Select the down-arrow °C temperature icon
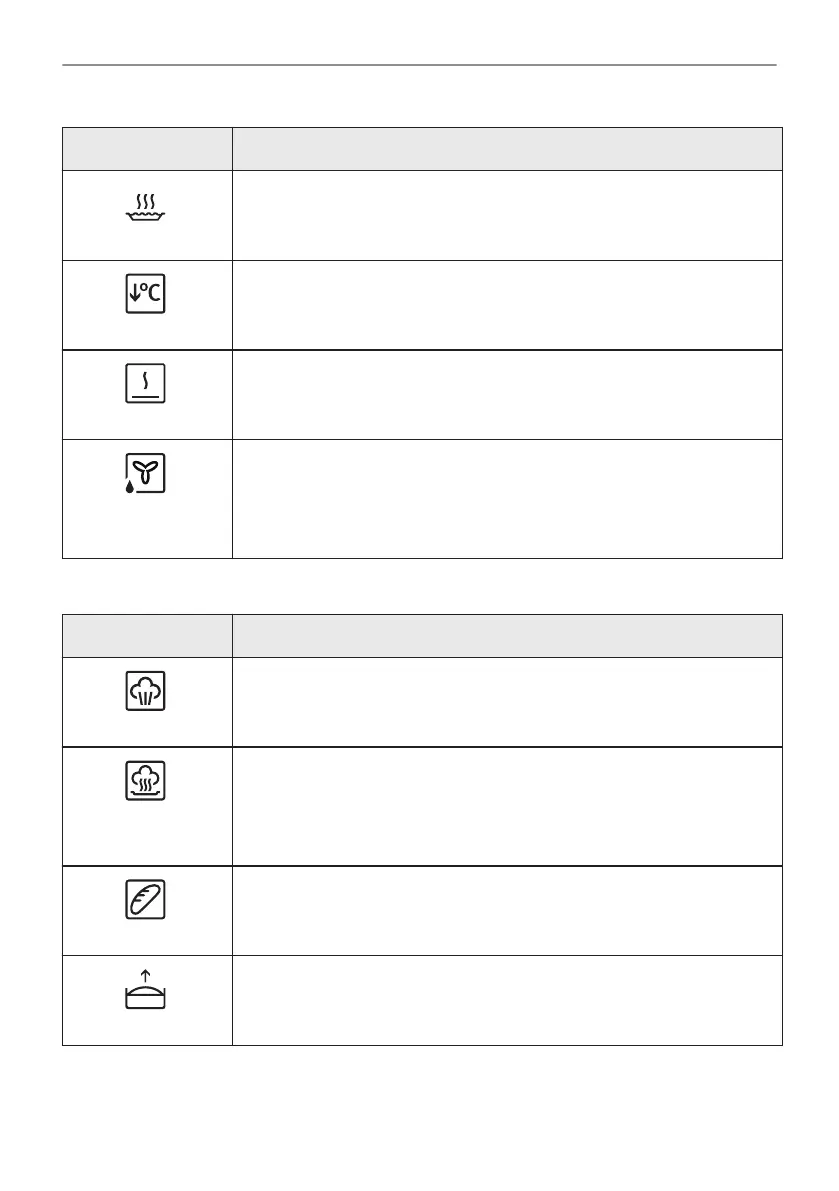The width and height of the screenshot is (839, 1191). (x=145, y=294)
